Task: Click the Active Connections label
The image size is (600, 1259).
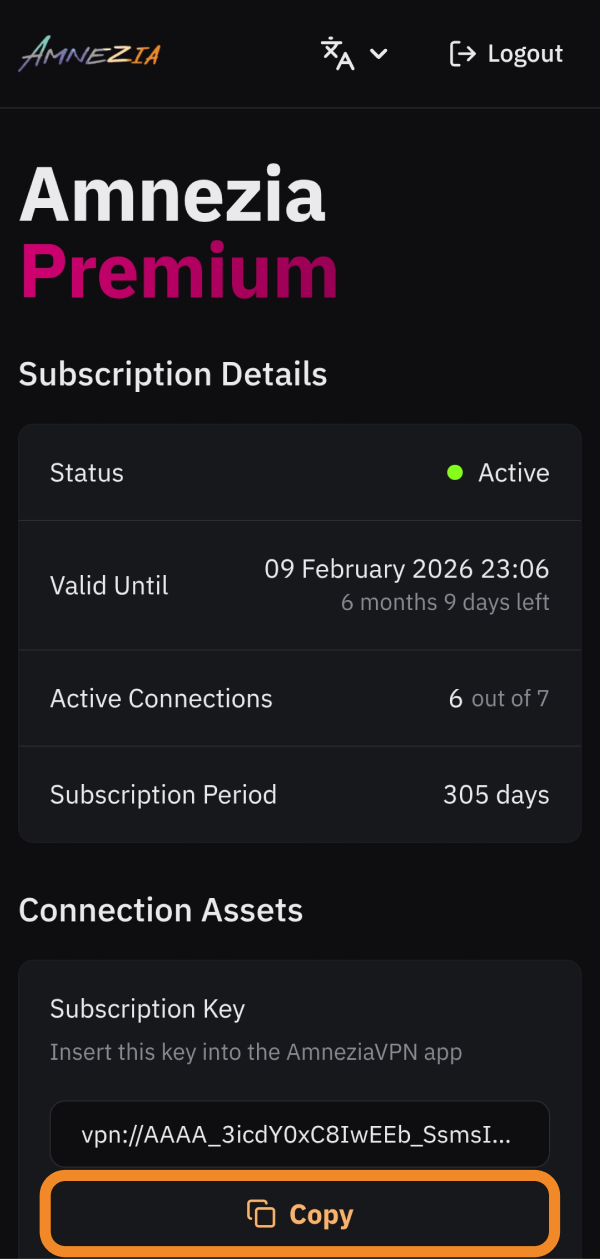Action: click(x=161, y=698)
